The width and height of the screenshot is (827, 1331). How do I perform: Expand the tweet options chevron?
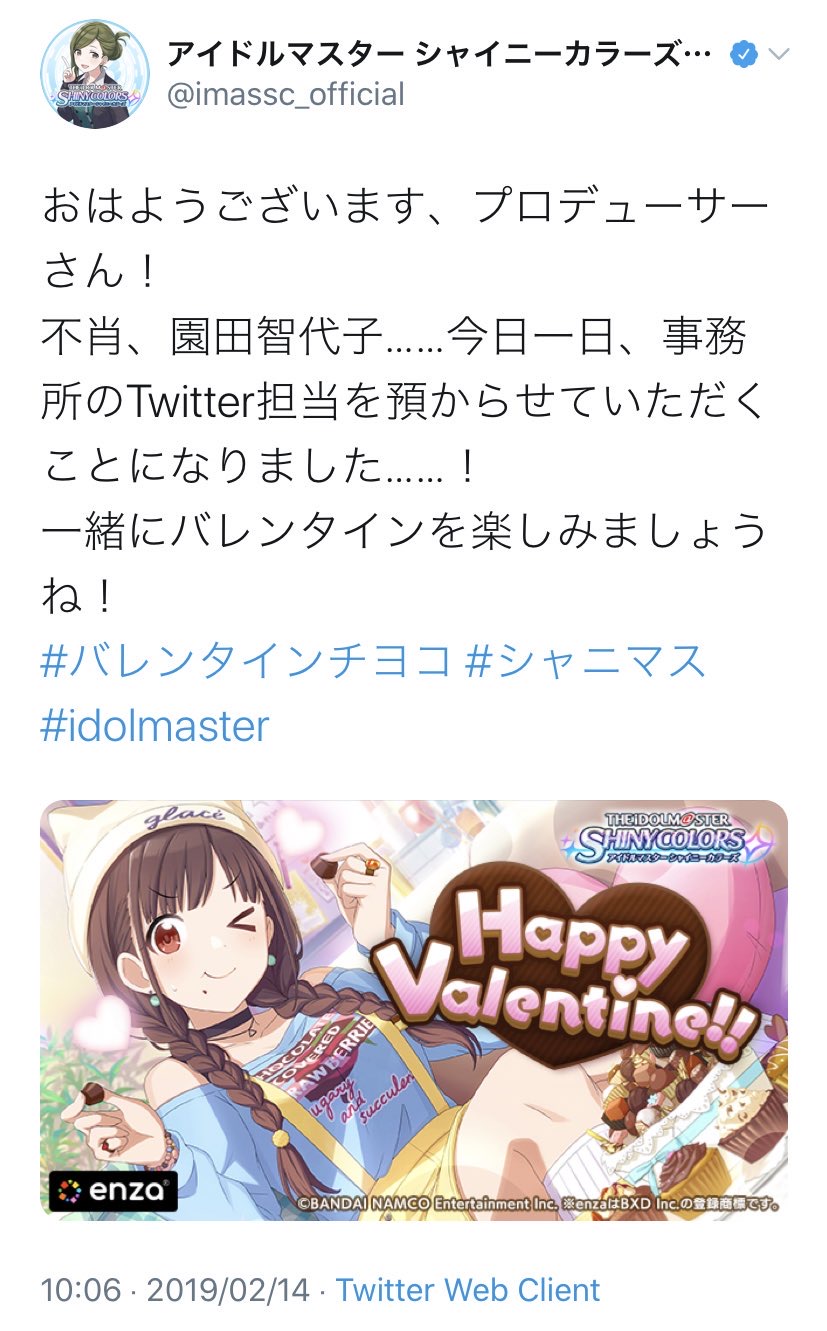coord(779,54)
